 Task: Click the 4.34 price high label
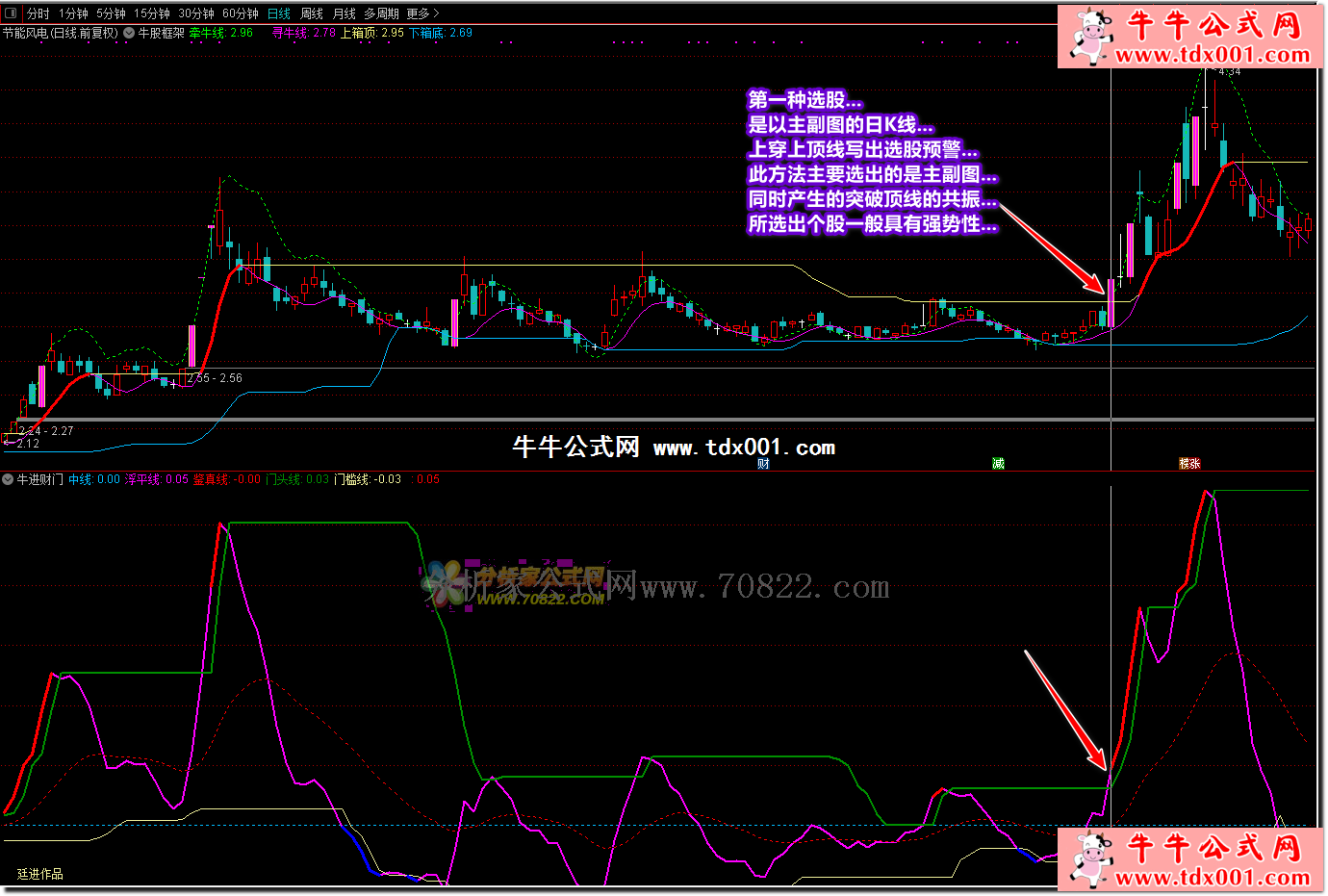tap(1229, 72)
